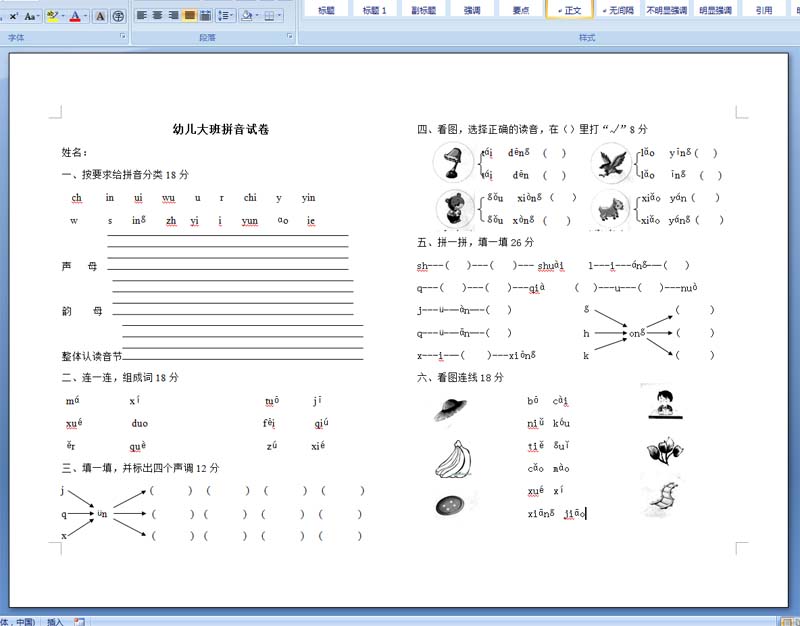Screen dimensions: 800x626
Task: Apply yellow text highlight color
Action: click(x=52, y=16)
